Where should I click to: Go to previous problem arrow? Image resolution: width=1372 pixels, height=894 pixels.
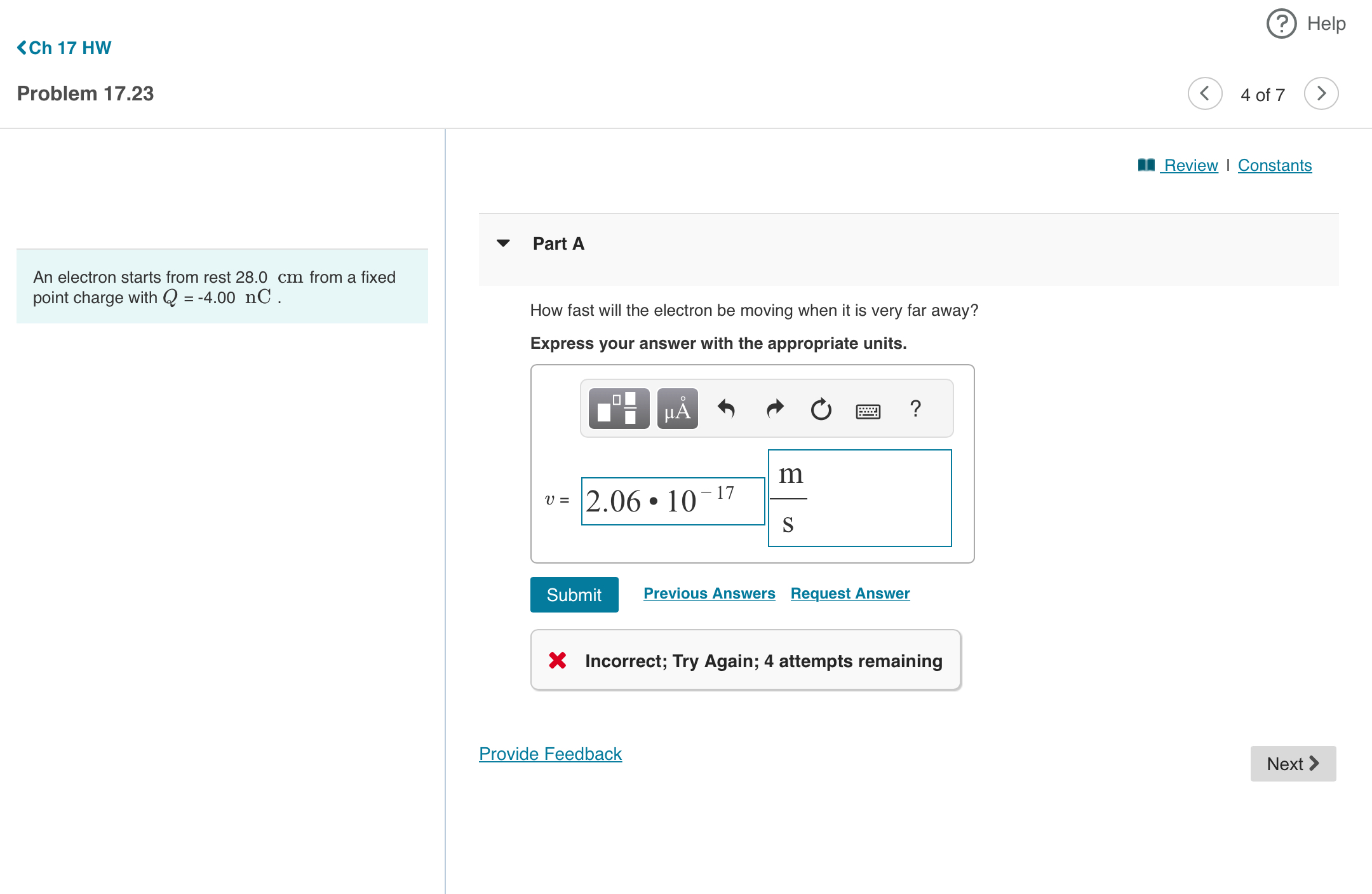[x=1204, y=94]
